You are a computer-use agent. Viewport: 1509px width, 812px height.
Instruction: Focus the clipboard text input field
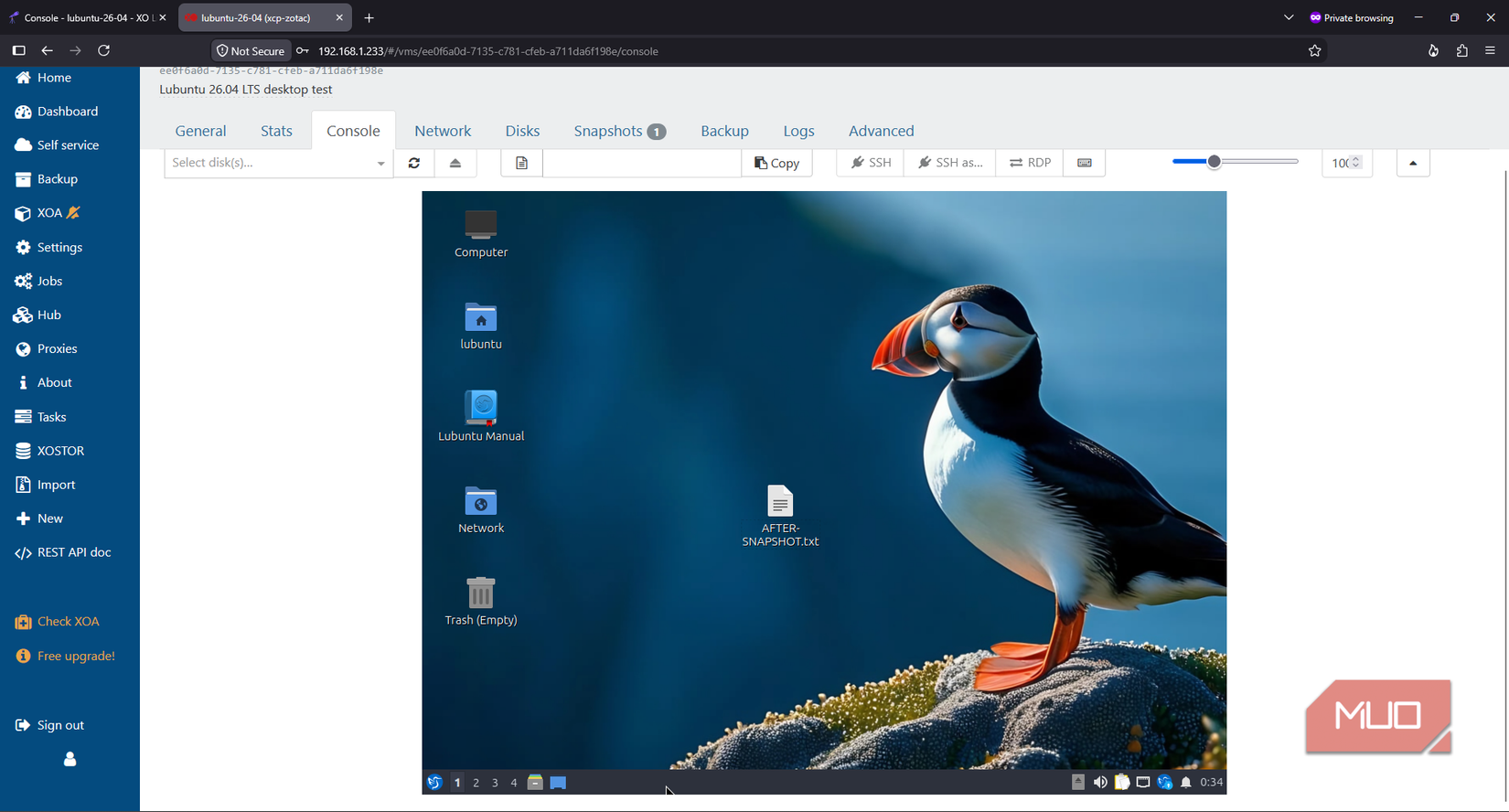pos(642,163)
